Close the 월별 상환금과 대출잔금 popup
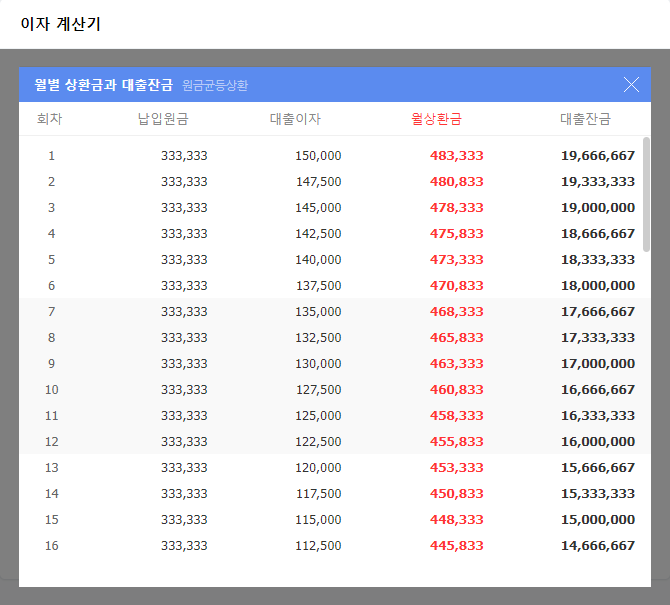Viewport: 670px width, 605px height. [x=631, y=85]
